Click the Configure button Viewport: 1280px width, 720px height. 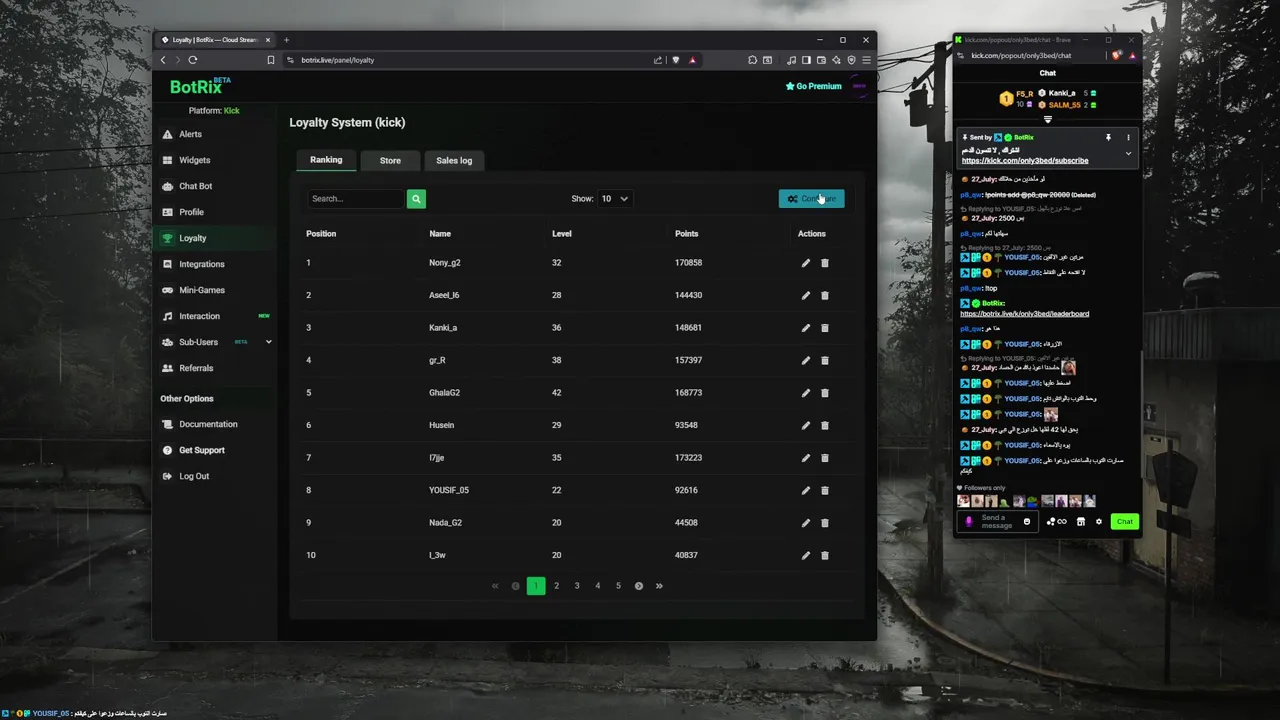811,199
